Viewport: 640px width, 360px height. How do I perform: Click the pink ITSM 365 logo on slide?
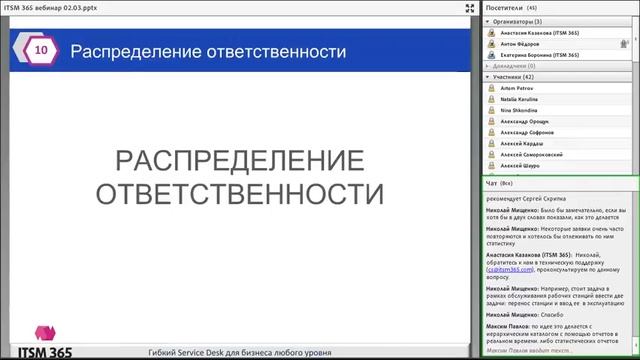click(45, 333)
